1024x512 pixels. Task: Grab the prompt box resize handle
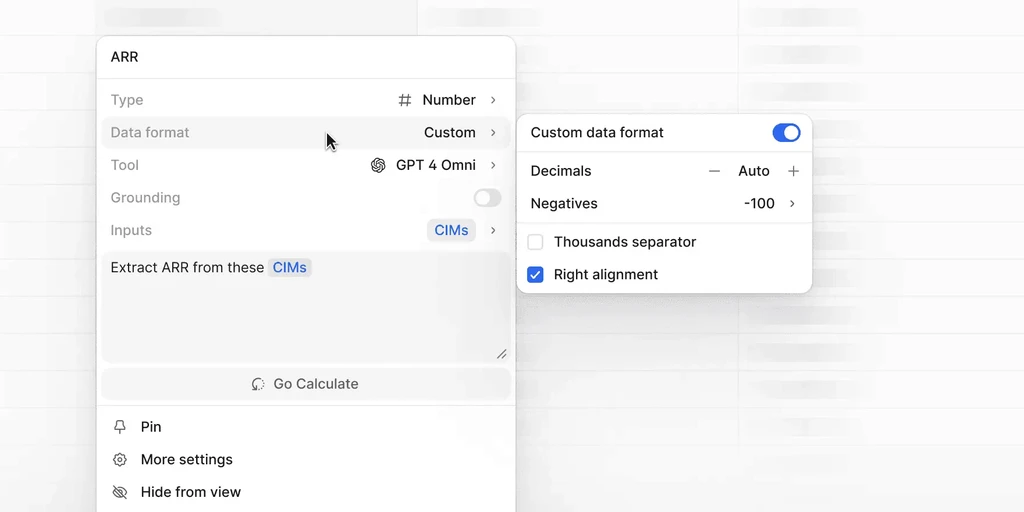point(502,354)
